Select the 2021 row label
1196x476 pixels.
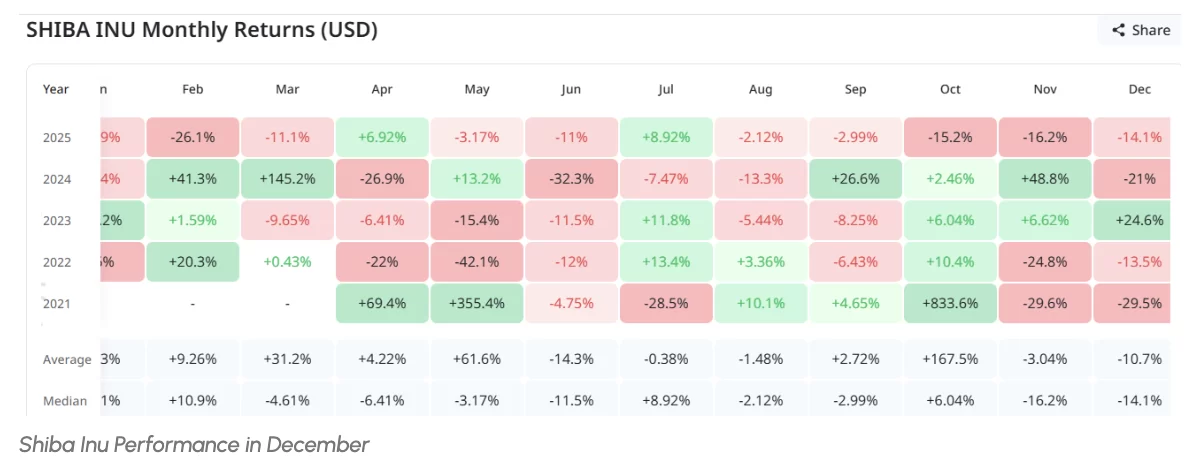(58, 303)
